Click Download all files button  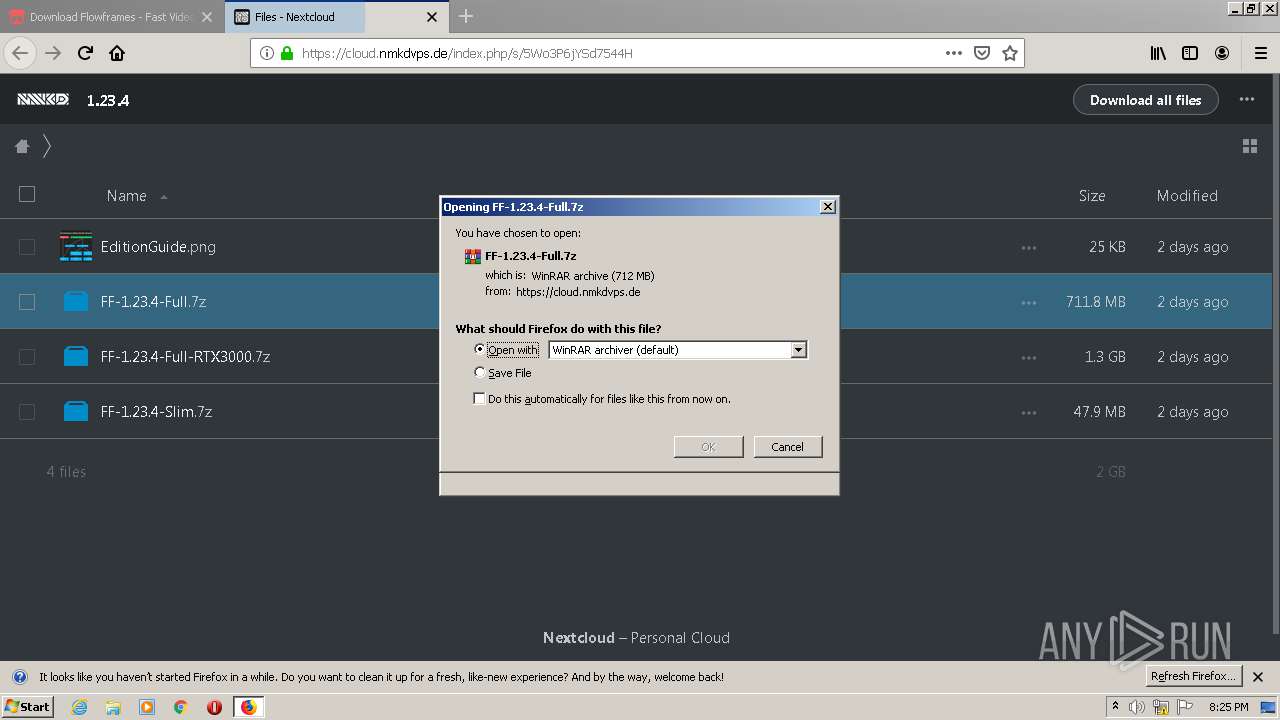click(x=1145, y=100)
